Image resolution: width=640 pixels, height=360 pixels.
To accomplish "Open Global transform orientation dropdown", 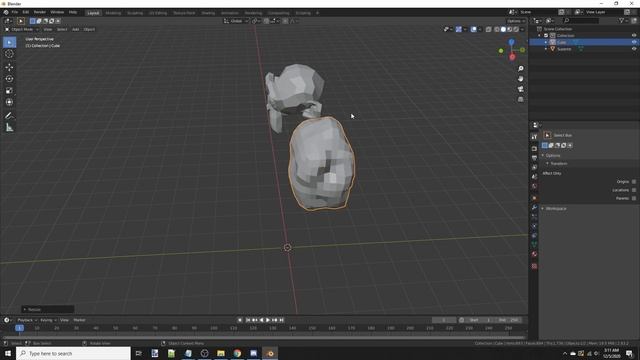I will coord(236,21).
